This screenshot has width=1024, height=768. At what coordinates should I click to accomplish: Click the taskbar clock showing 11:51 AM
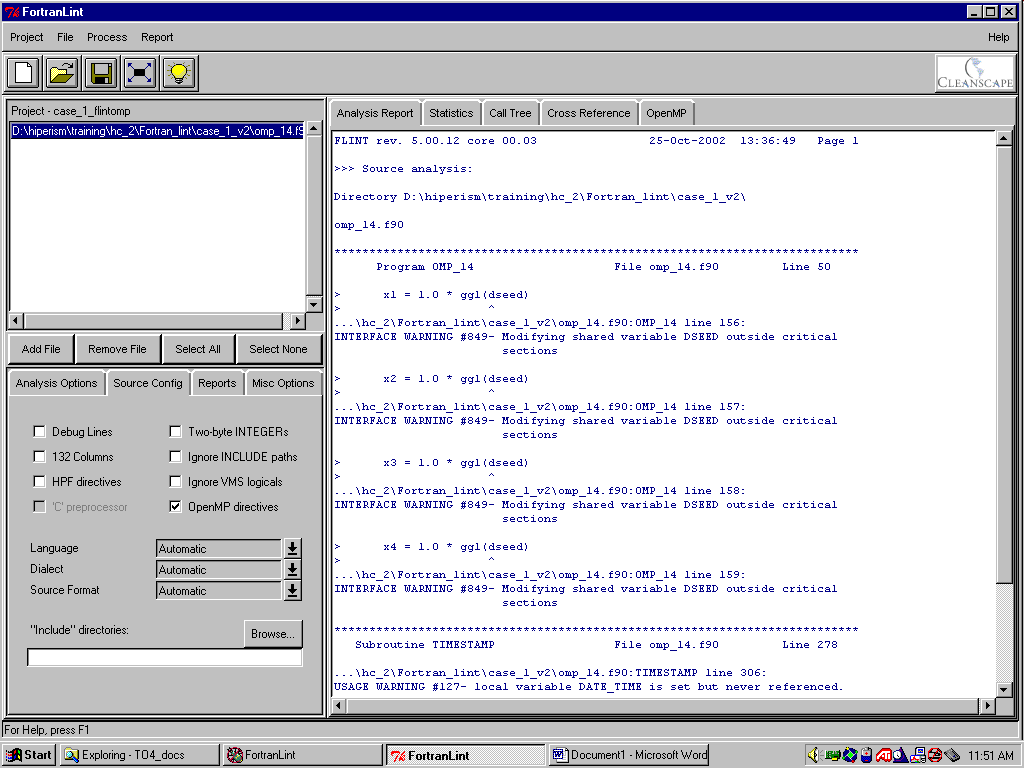991,756
